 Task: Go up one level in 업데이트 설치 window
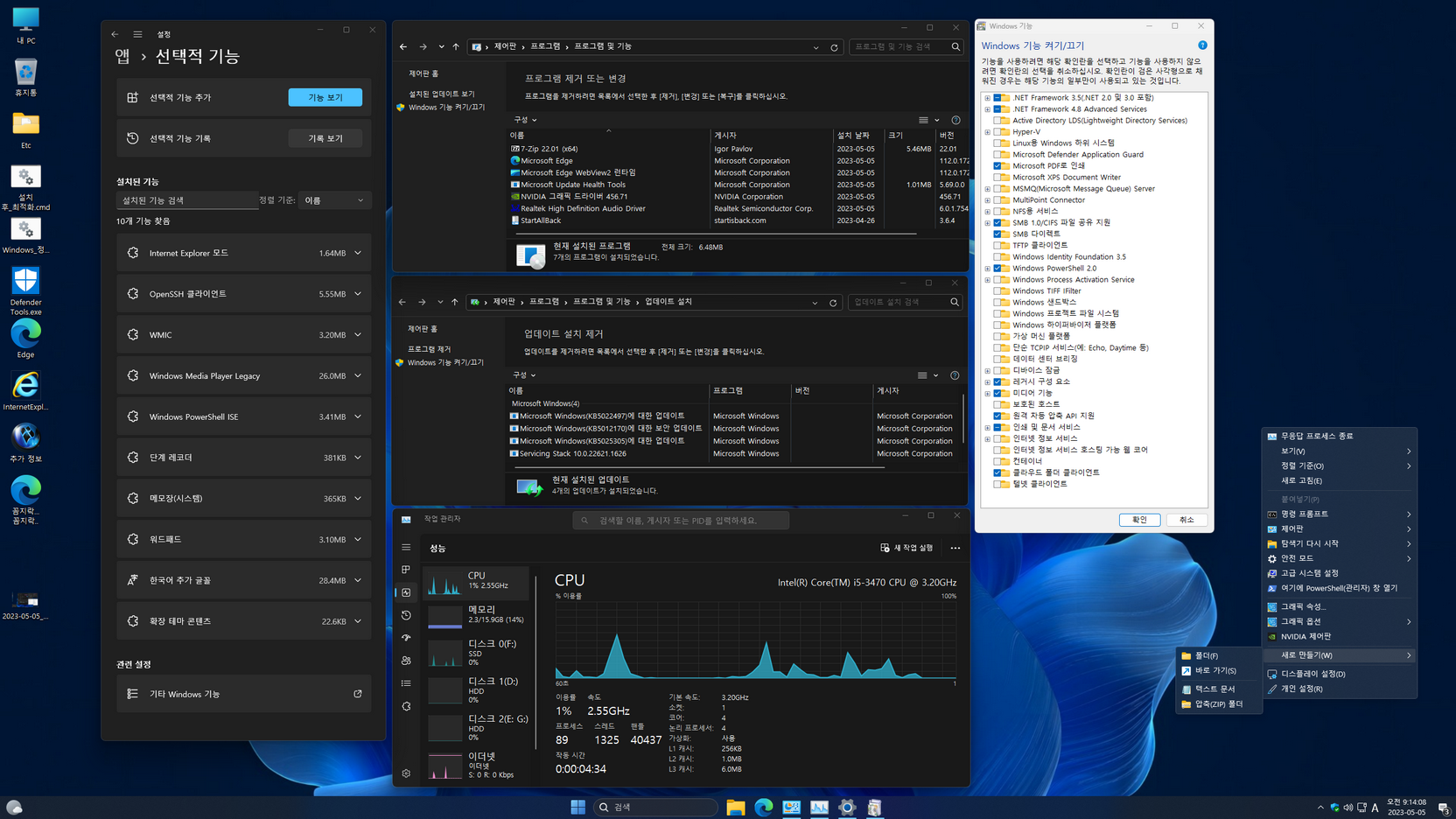pyautogui.click(x=455, y=302)
